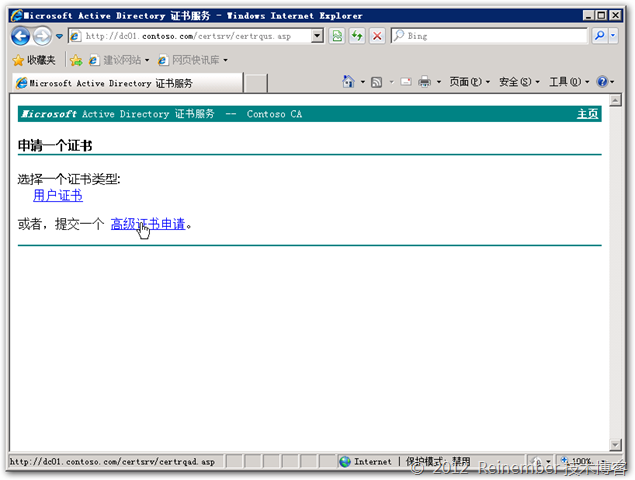Click the Contoso CA banner text
The width and height of the screenshot is (635, 480).
click(x=275, y=114)
